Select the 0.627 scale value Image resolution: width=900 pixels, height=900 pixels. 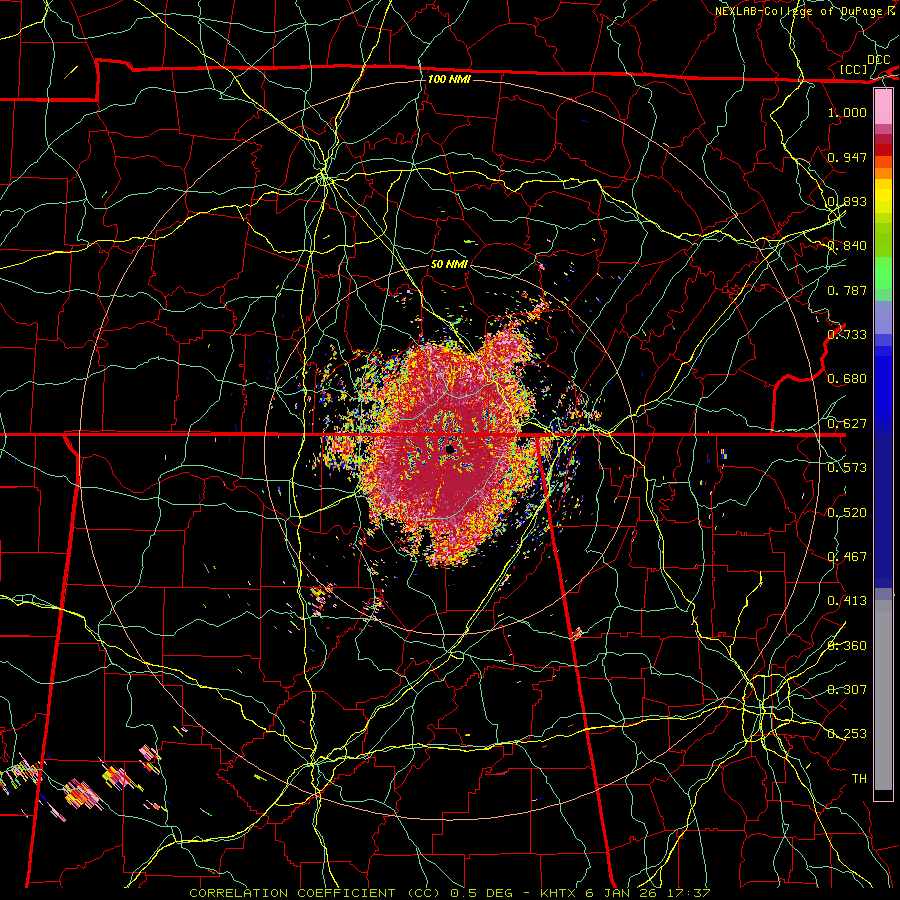847,424
